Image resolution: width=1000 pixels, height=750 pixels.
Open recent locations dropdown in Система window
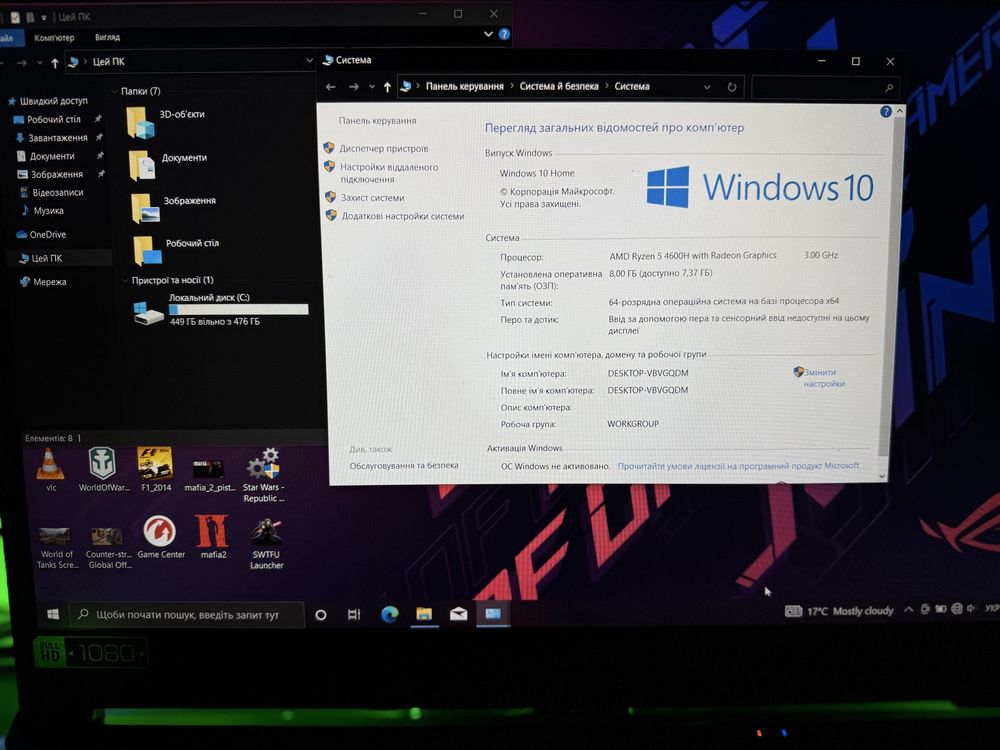372,87
